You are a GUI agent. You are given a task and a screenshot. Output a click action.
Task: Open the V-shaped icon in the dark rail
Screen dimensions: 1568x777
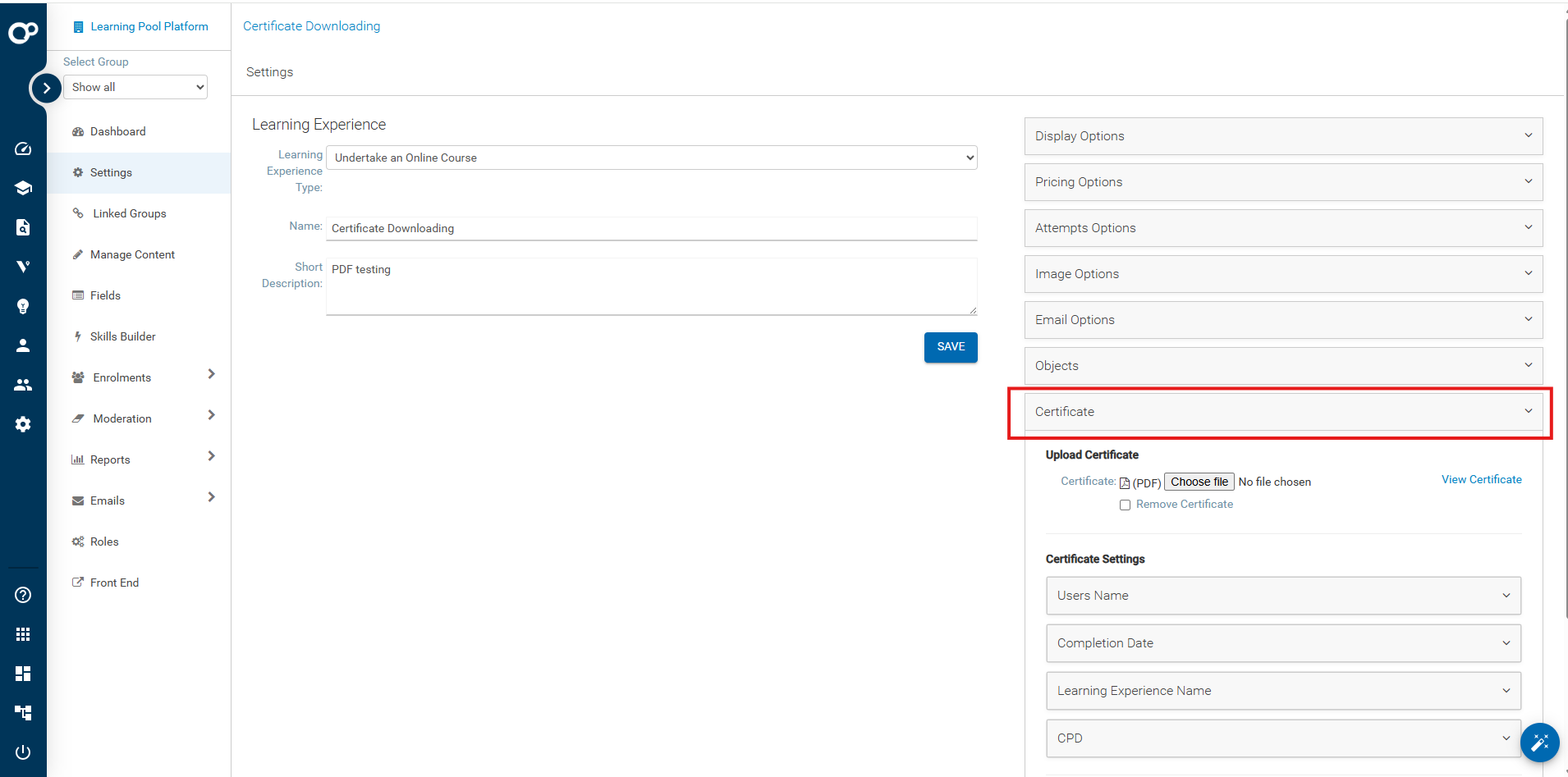coord(23,267)
